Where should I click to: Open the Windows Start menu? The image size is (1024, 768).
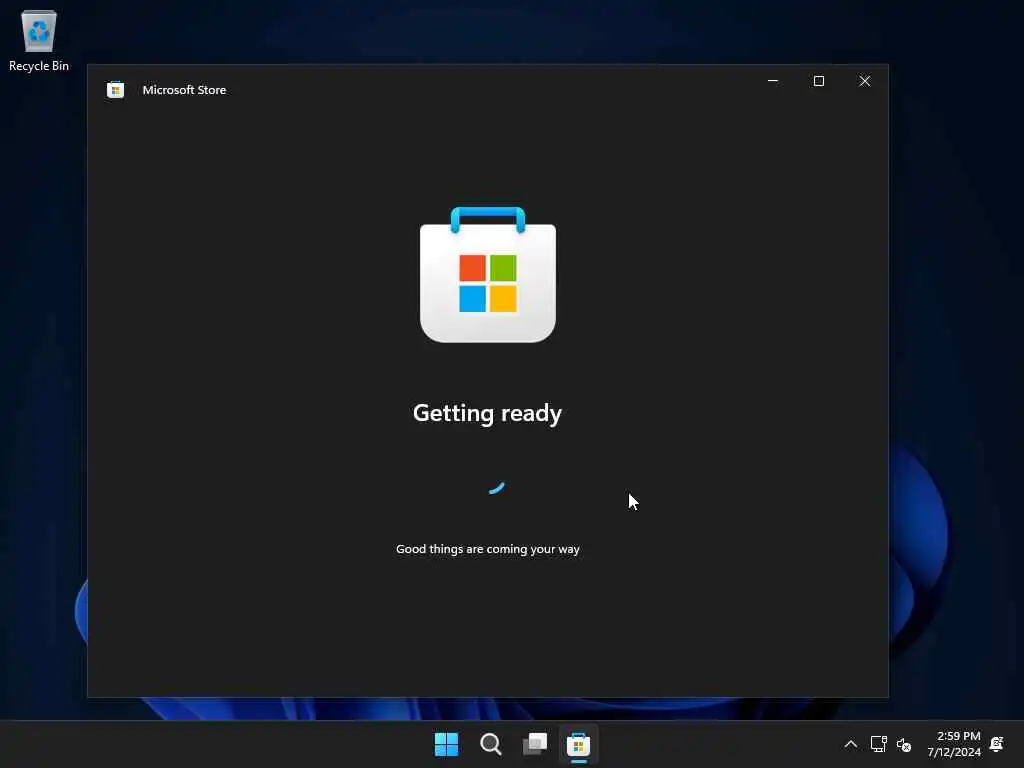447,744
